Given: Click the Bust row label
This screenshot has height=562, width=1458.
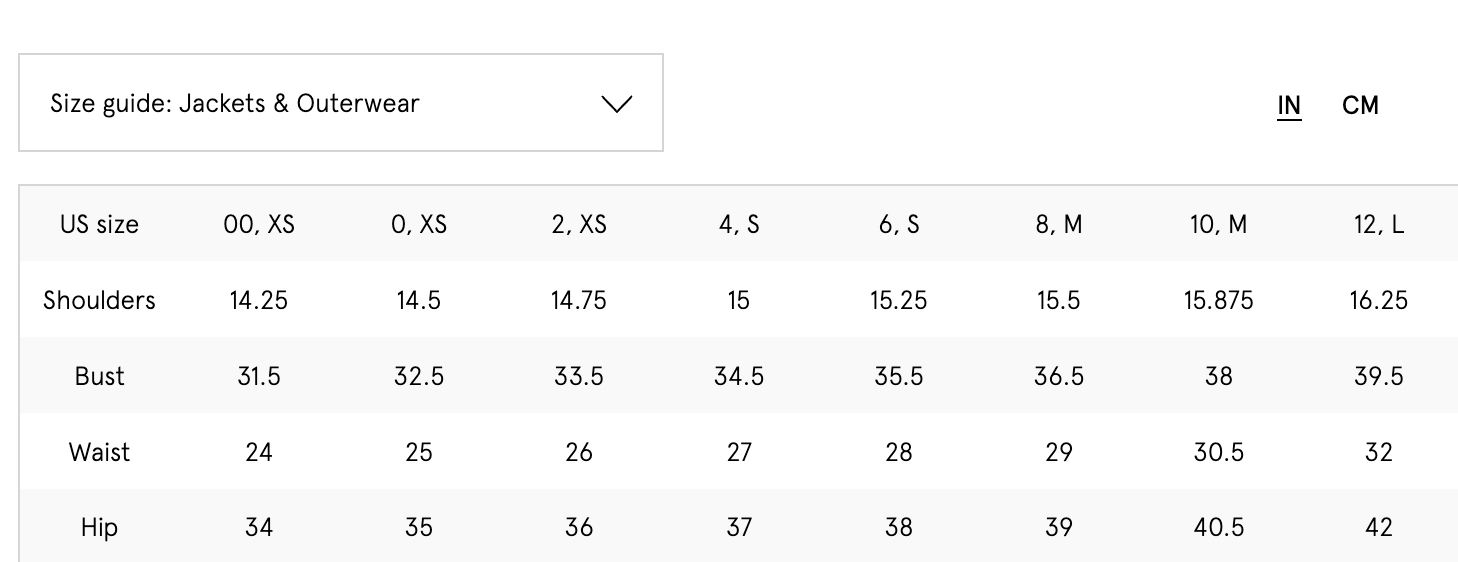Looking at the screenshot, I should pyautogui.click(x=99, y=376).
